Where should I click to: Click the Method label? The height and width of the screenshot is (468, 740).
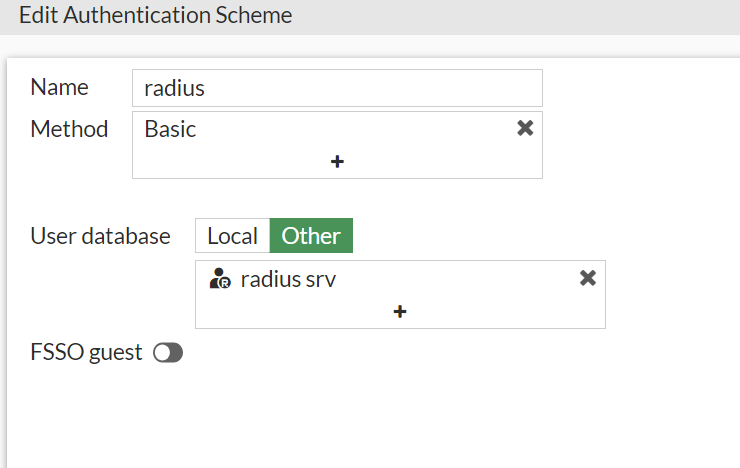pos(69,129)
